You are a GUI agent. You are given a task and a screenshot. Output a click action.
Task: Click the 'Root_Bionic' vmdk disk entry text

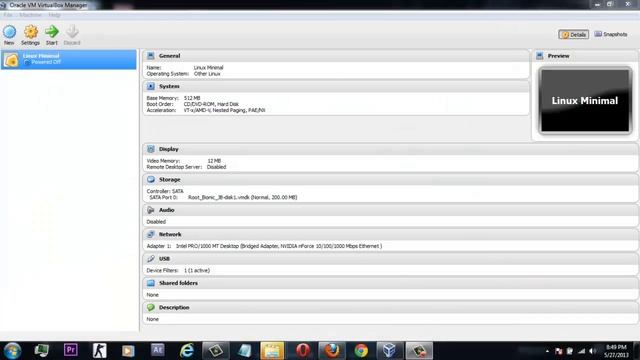(242, 198)
